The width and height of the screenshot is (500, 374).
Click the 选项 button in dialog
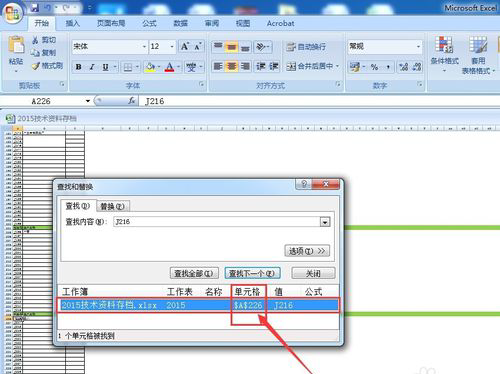pyautogui.click(x=307, y=251)
